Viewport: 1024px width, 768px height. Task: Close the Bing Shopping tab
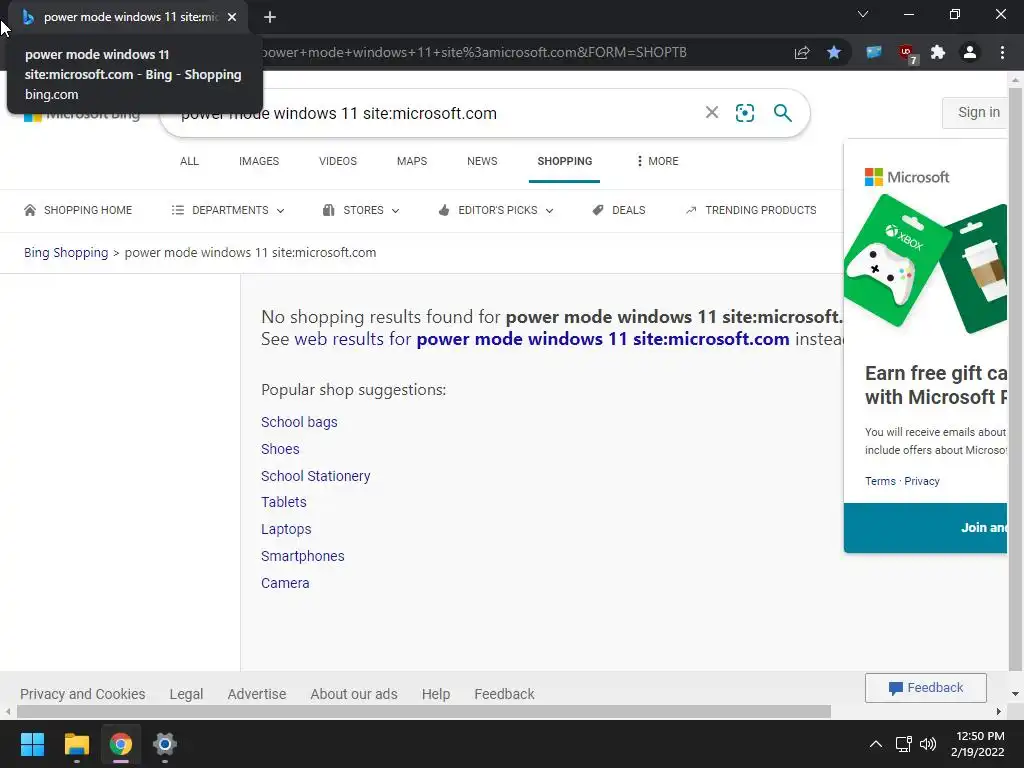click(x=232, y=17)
